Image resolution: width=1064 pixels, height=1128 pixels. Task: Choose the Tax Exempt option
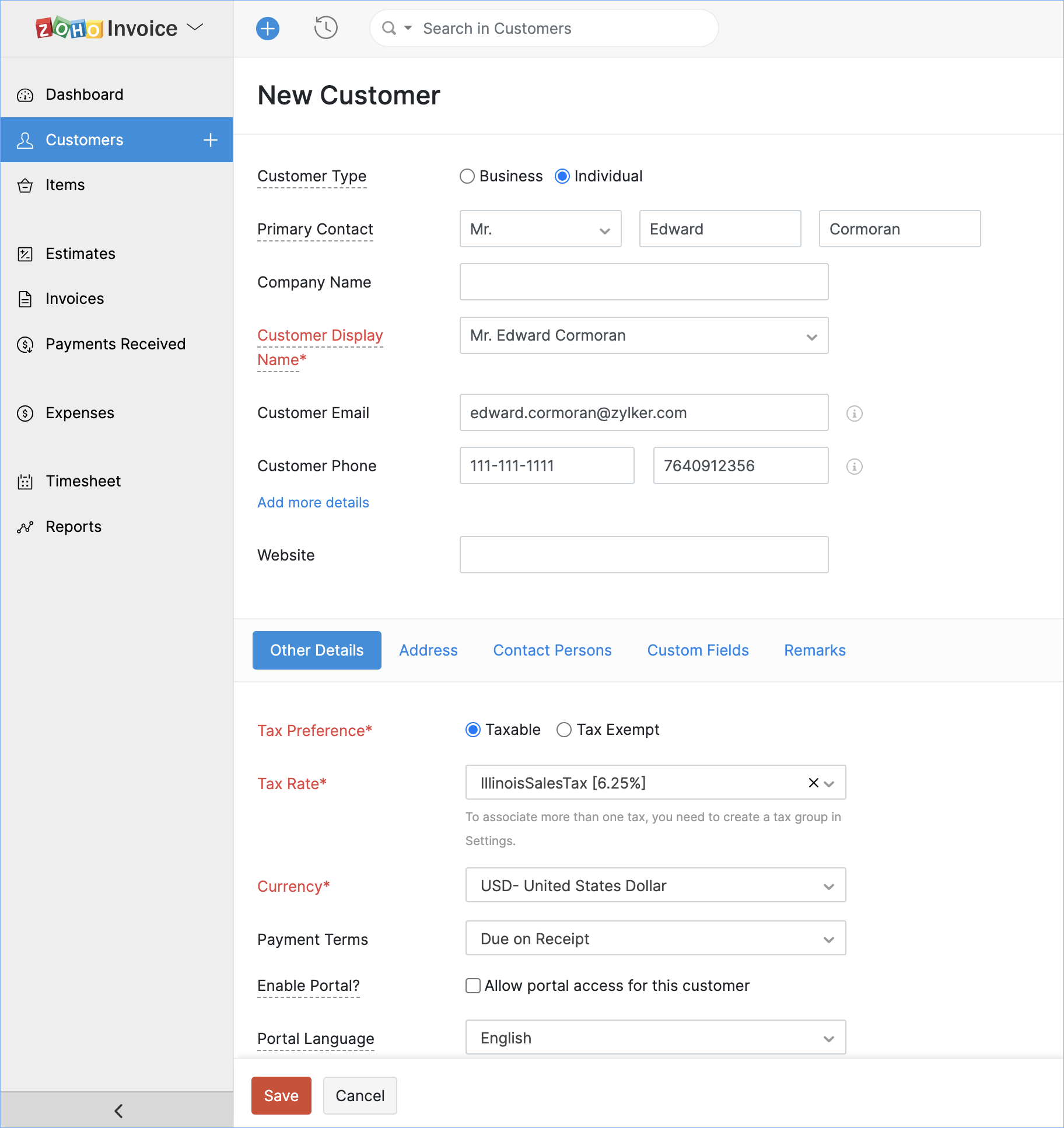[x=563, y=730]
